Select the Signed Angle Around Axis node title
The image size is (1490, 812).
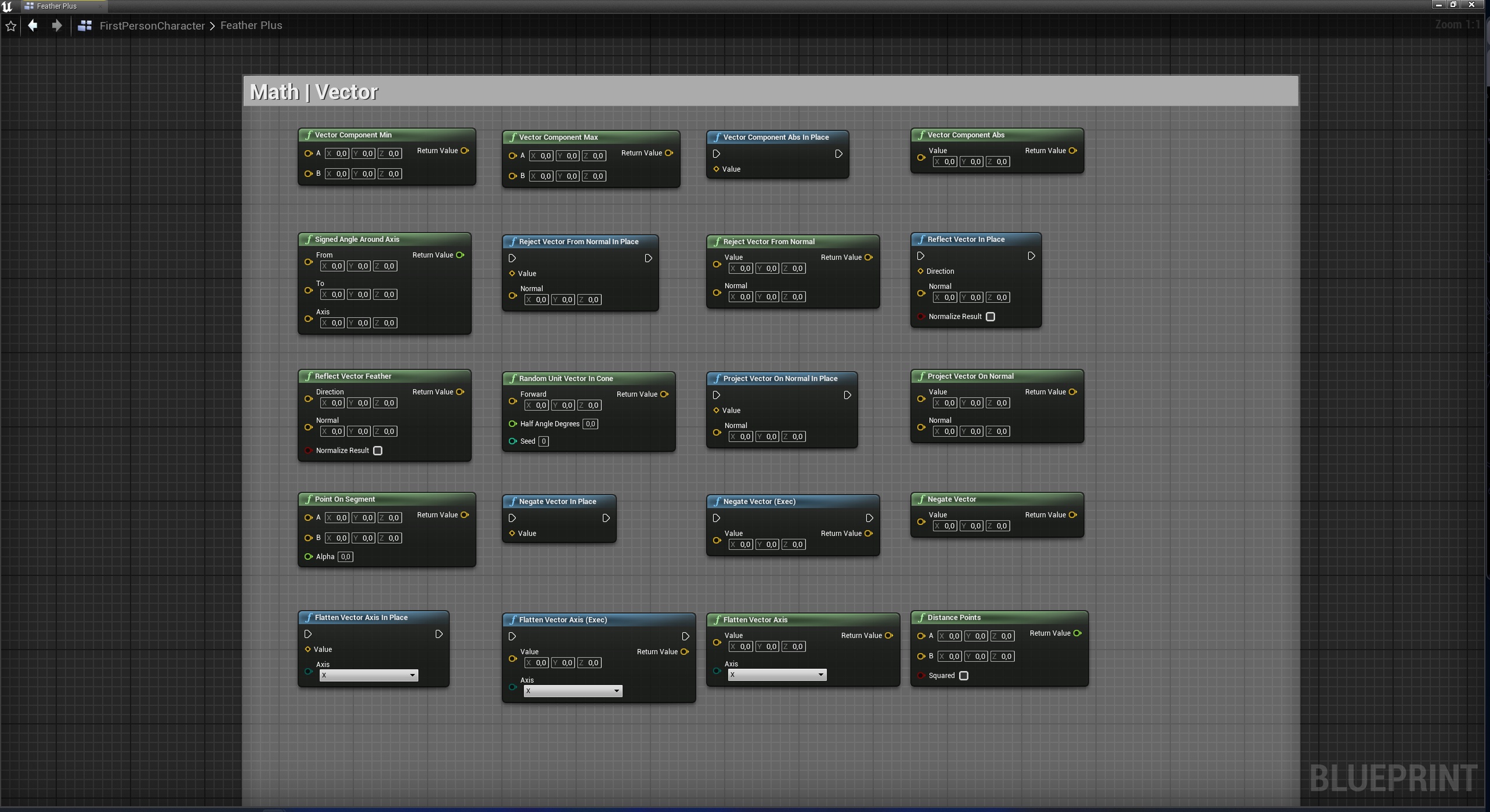[x=357, y=239]
